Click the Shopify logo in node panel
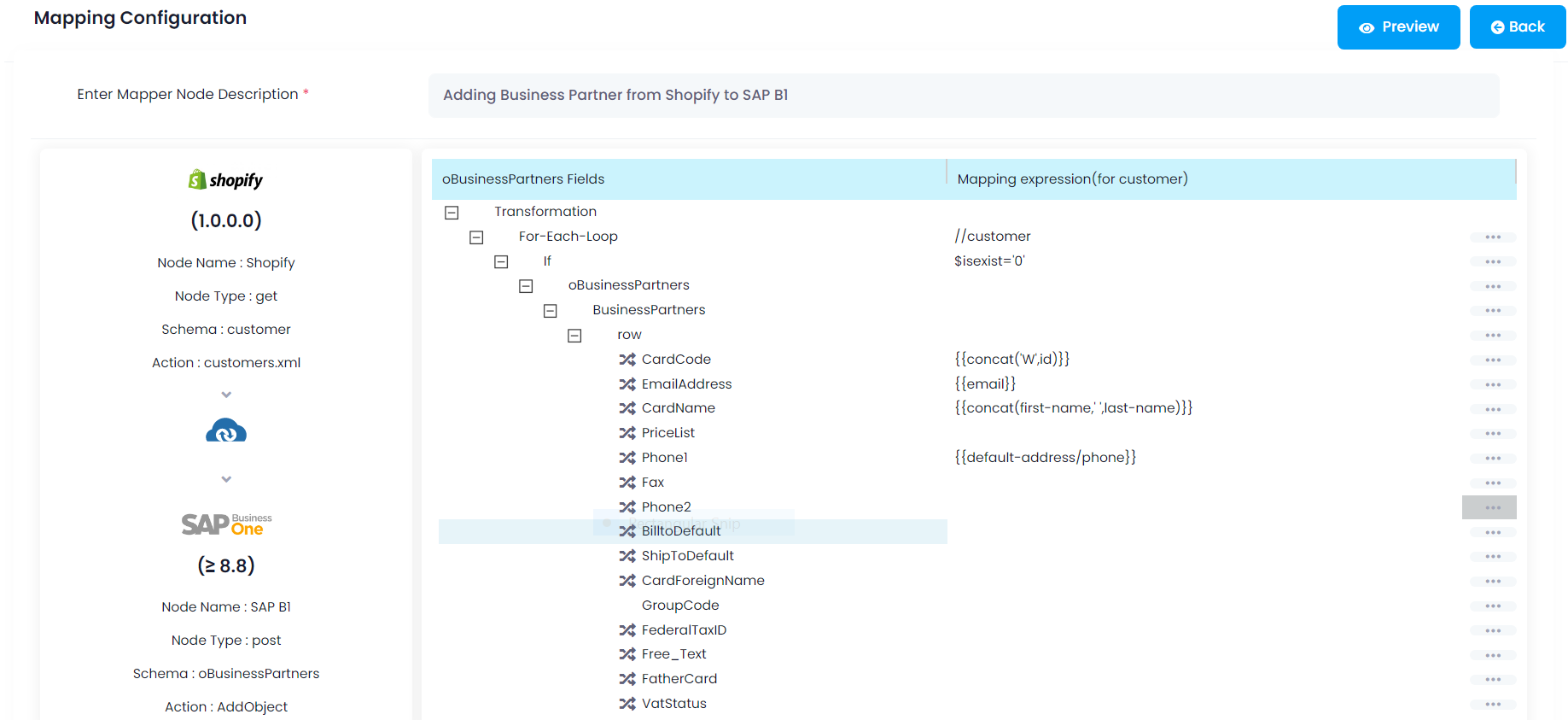The height and width of the screenshot is (720, 1568). click(x=226, y=180)
